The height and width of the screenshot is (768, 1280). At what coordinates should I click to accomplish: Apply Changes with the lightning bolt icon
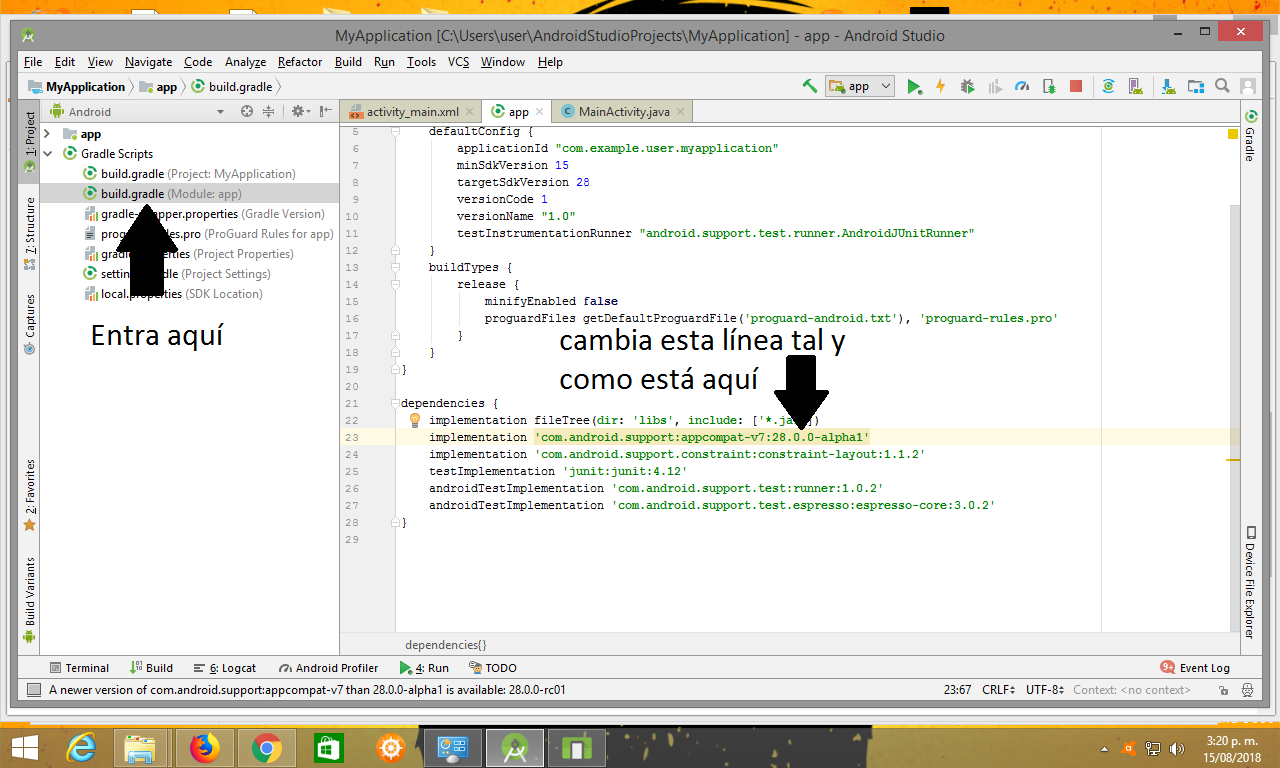(x=940, y=87)
